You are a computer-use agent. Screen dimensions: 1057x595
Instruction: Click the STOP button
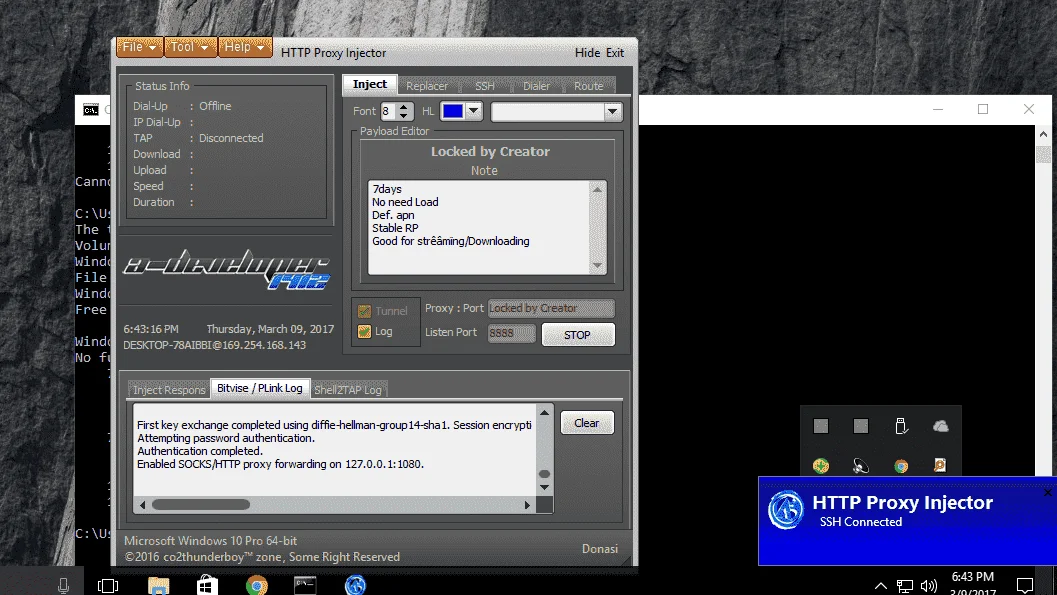point(578,335)
